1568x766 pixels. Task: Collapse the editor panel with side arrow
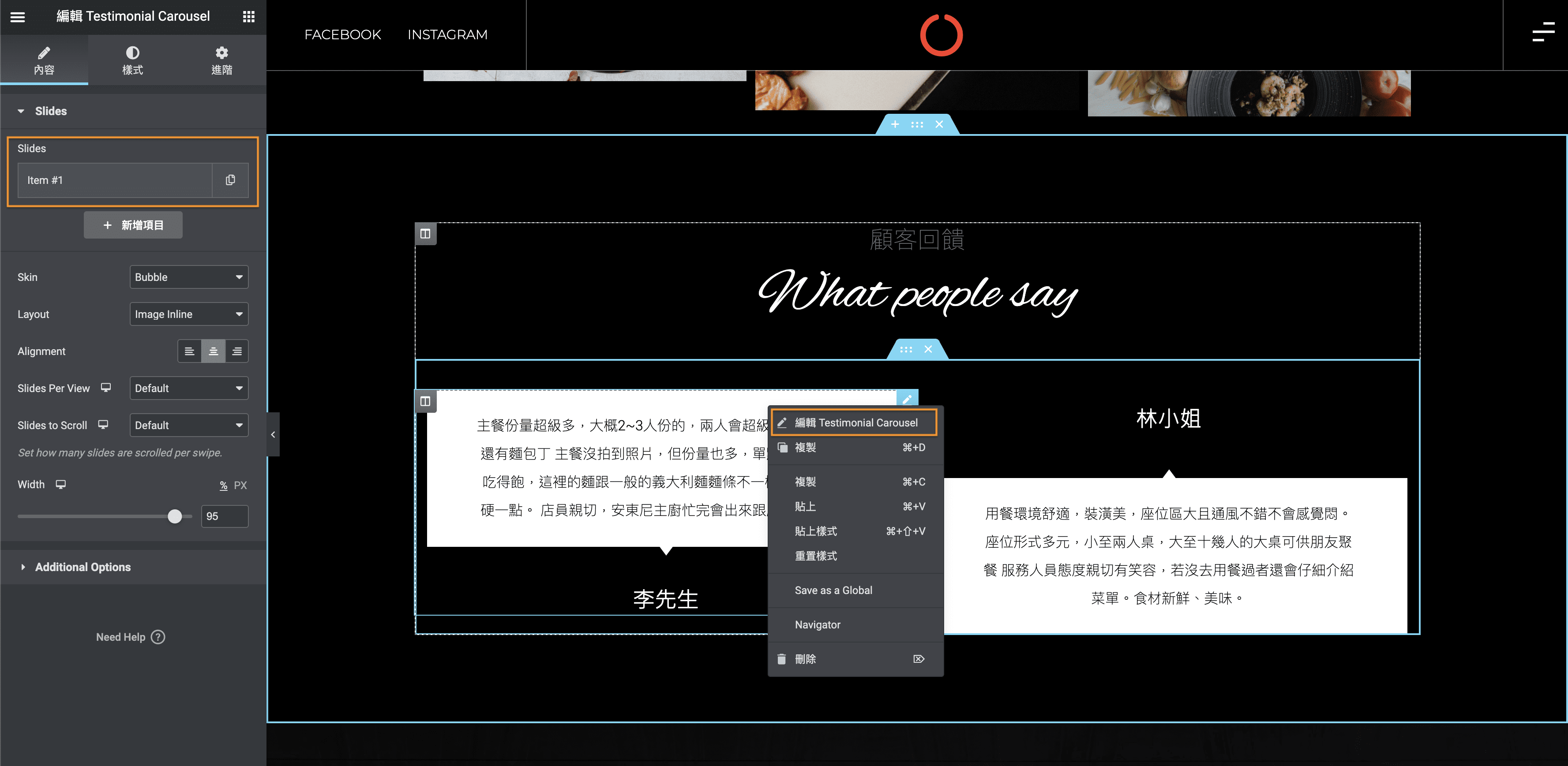coord(273,434)
